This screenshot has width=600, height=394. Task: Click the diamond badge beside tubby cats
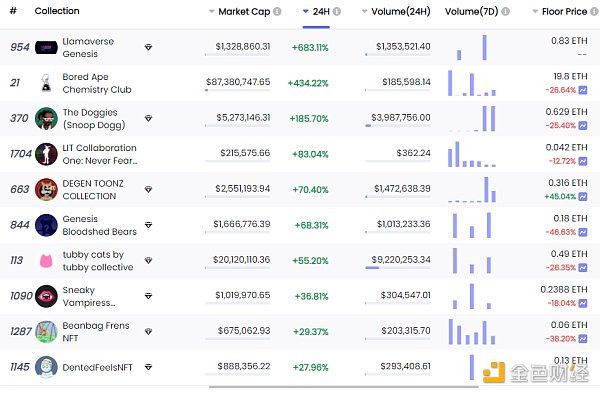point(148,260)
